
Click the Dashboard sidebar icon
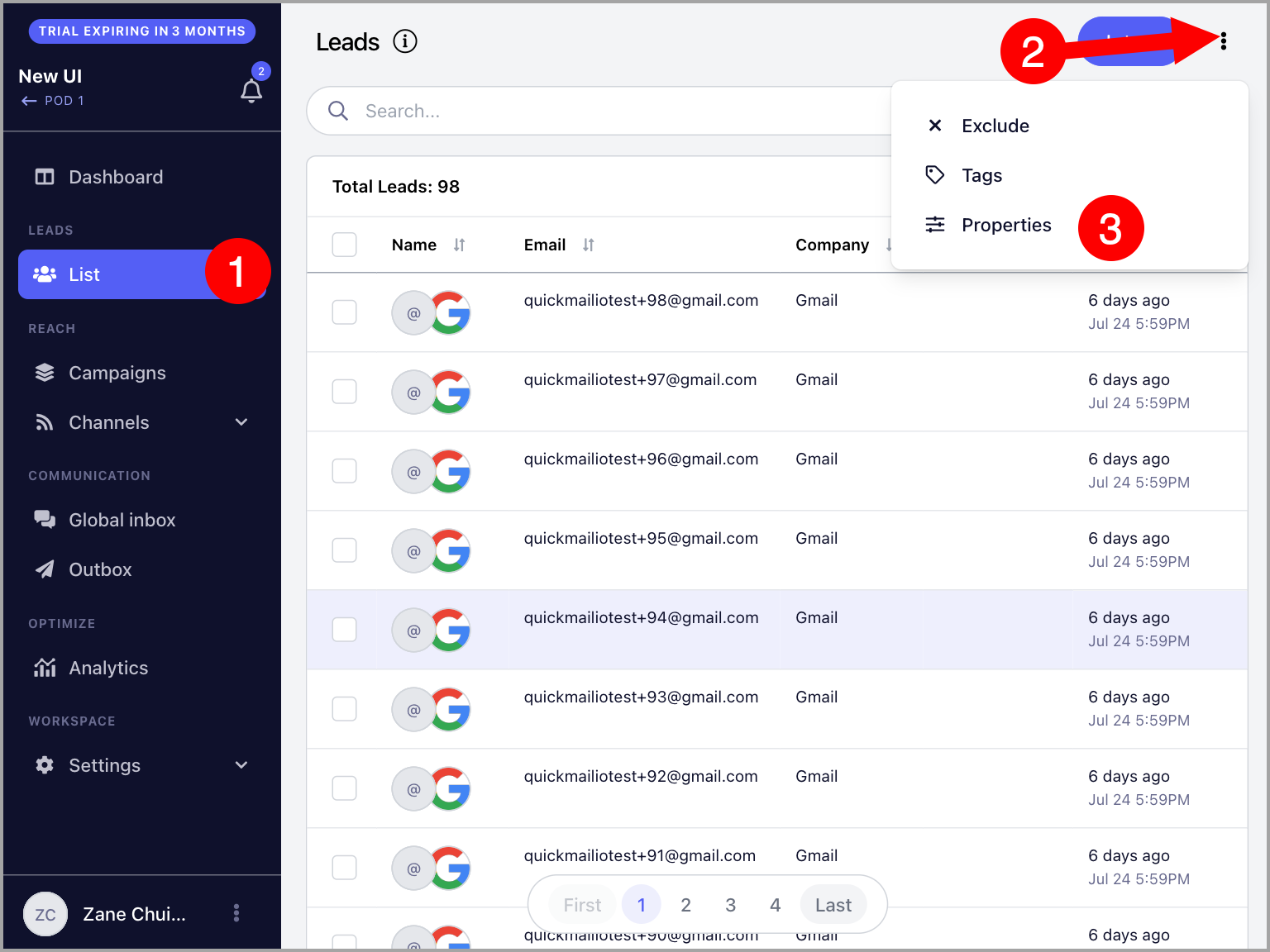pyautogui.click(x=45, y=177)
